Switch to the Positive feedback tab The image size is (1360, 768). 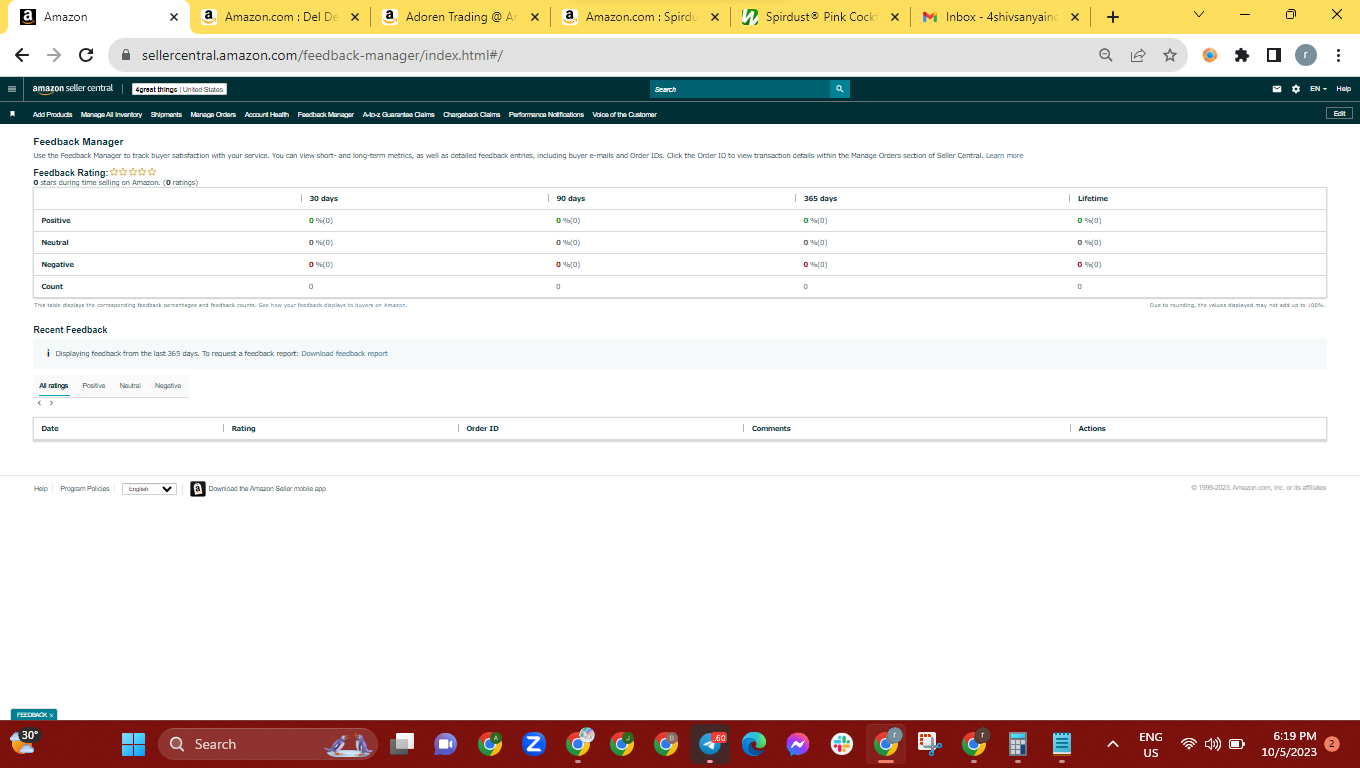(94, 386)
